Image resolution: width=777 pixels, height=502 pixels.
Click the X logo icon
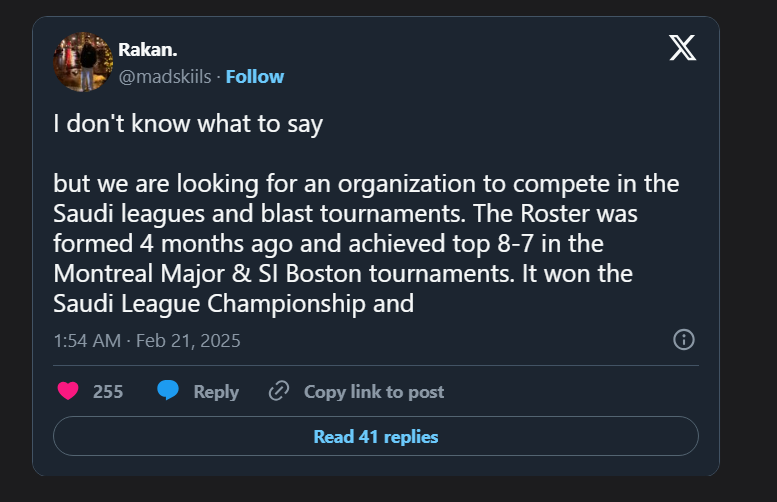point(682,47)
